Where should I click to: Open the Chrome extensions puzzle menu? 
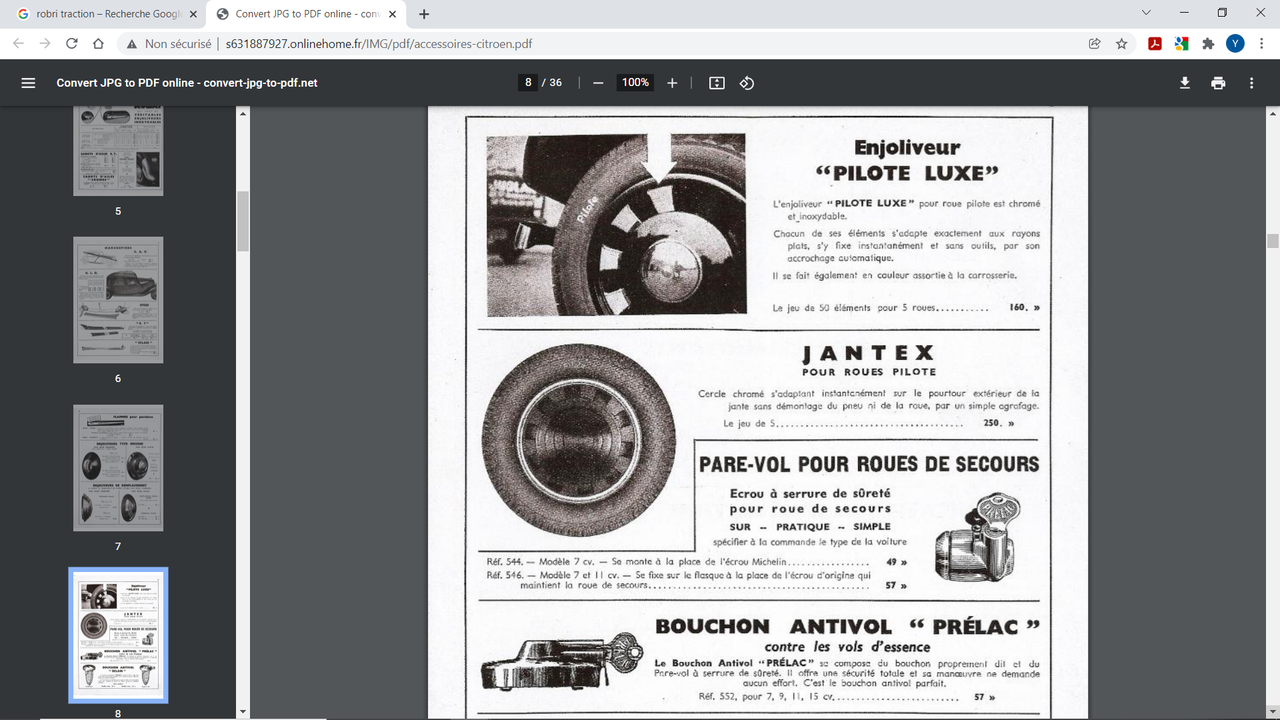(1208, 44)
